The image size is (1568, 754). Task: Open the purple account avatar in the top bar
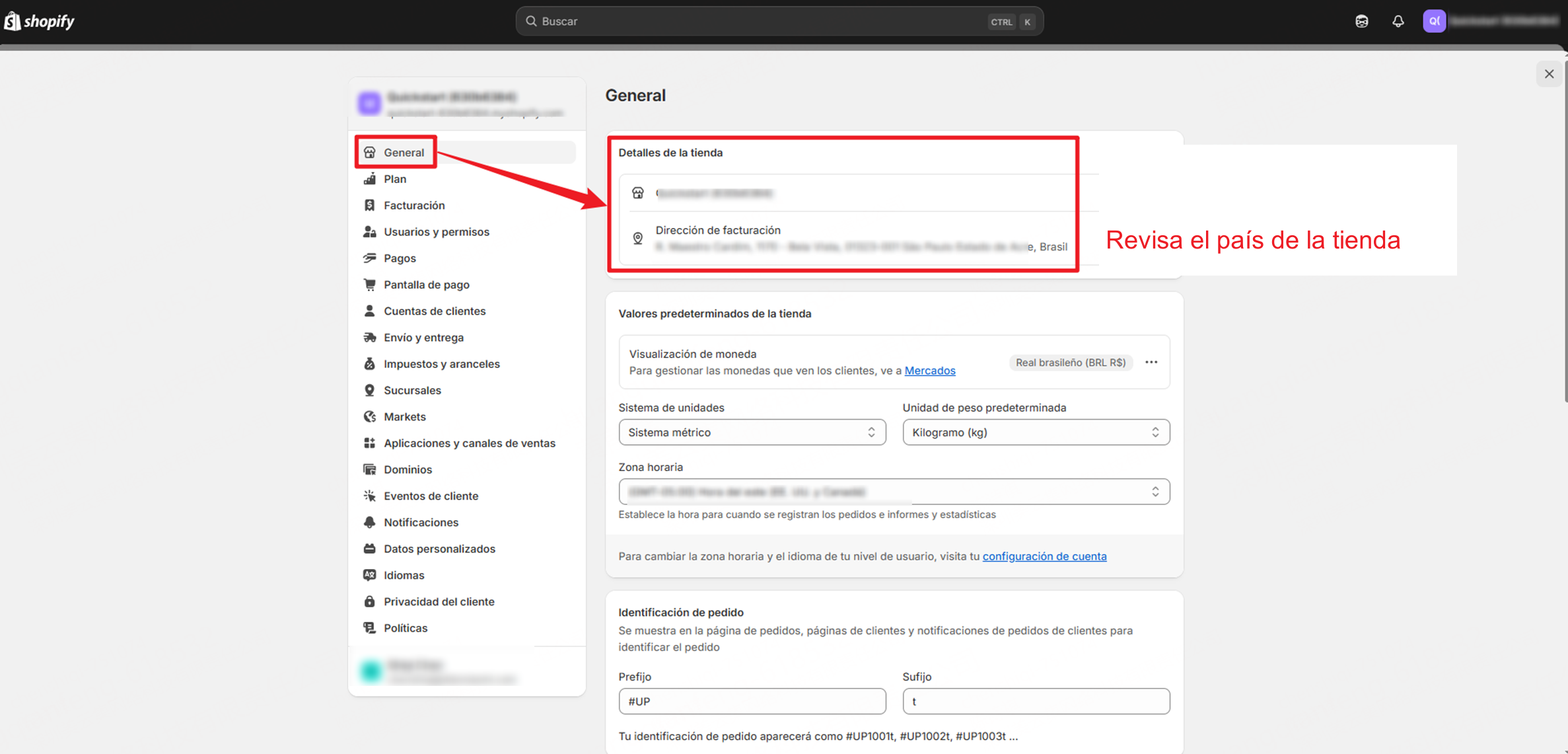1434,21
